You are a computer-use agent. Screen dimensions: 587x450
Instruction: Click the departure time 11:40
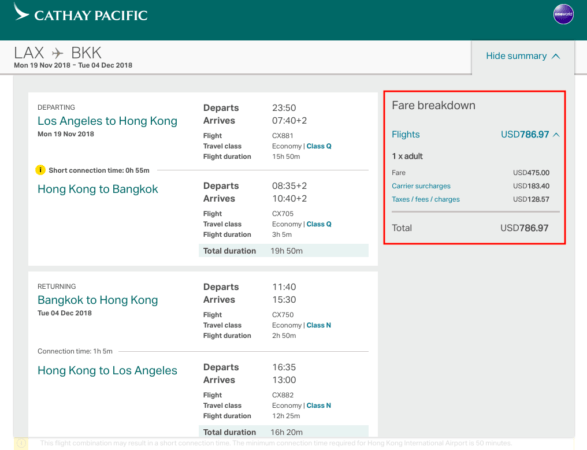point(284,287)
